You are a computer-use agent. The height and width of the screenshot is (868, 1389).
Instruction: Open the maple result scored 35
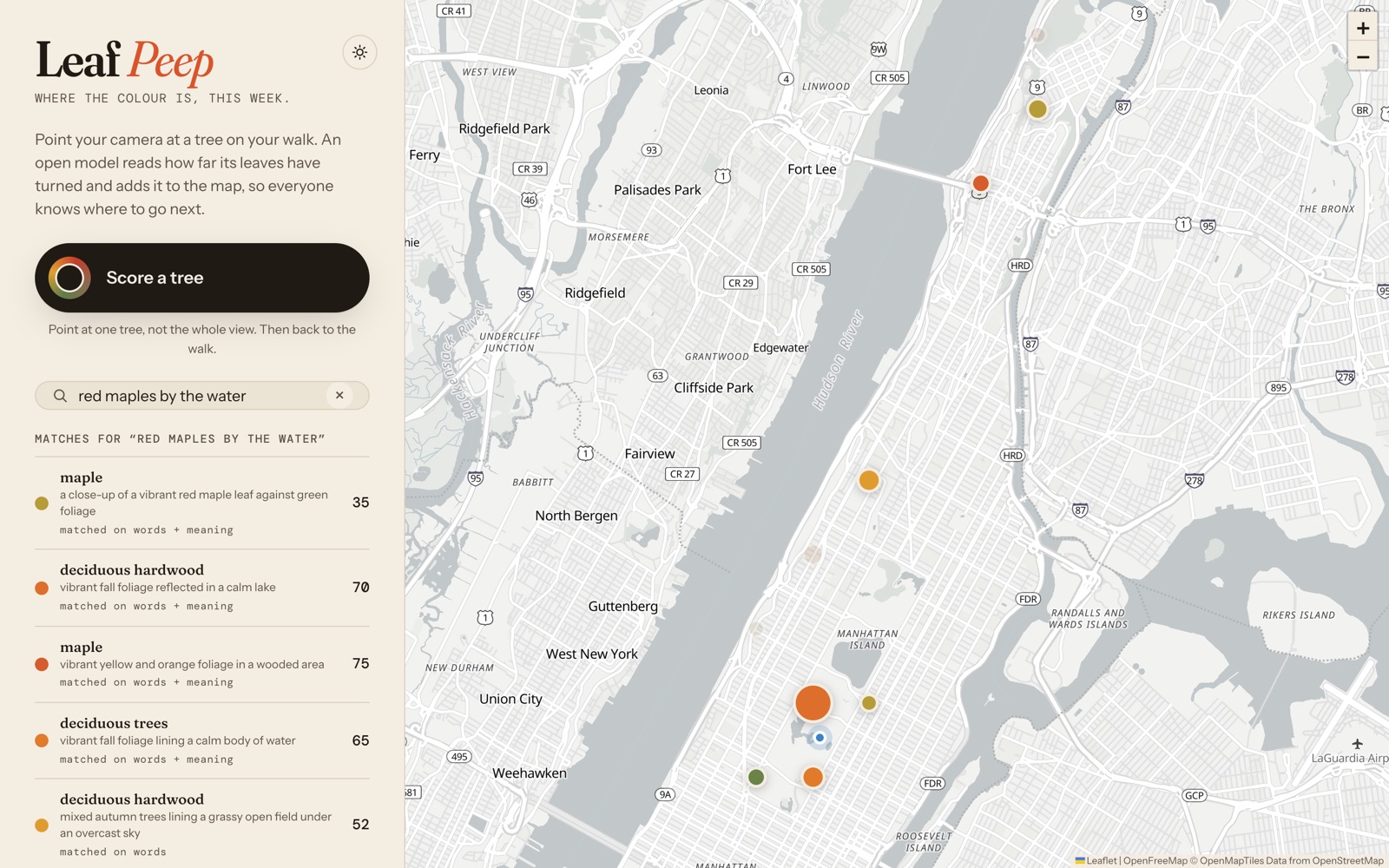pos(201,503)
